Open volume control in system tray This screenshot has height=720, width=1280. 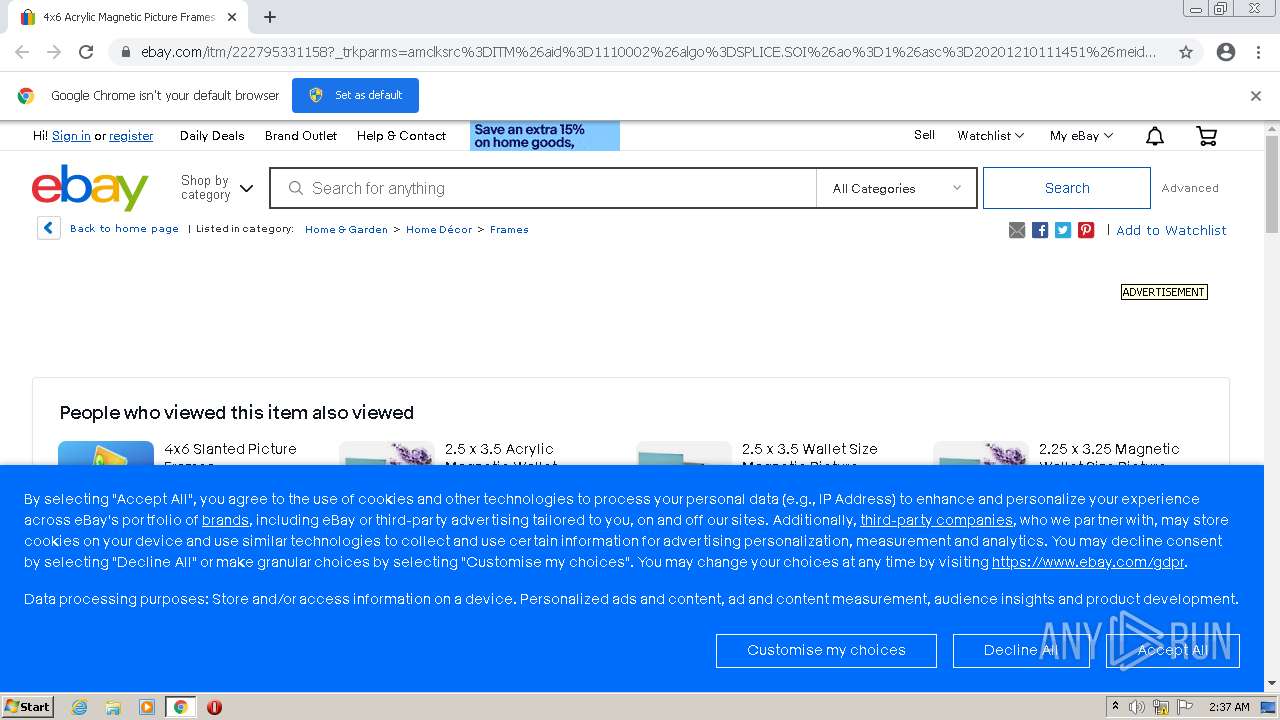coord(1137,707)
